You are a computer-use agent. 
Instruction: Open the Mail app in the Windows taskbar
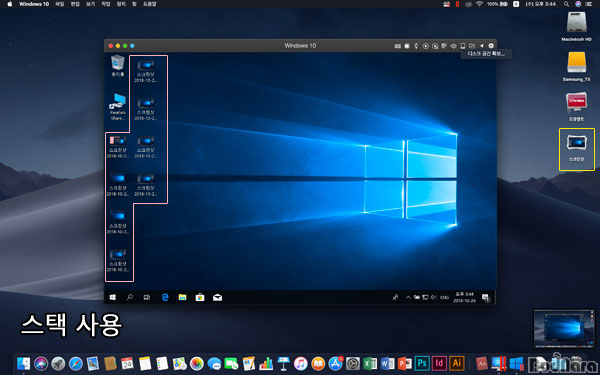[217, 297]
